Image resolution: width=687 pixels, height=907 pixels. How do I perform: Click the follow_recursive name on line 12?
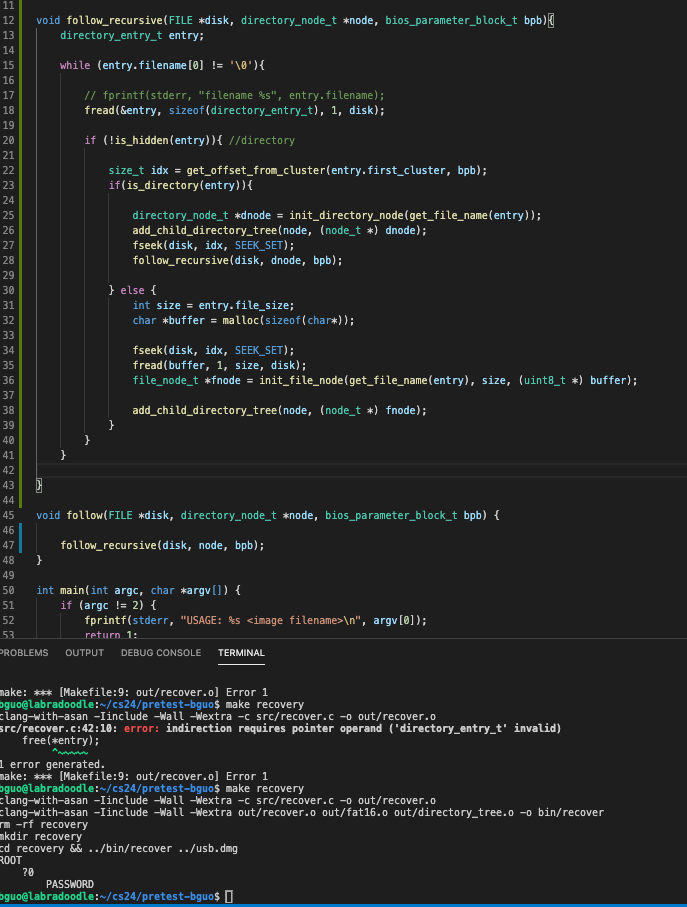111,20
